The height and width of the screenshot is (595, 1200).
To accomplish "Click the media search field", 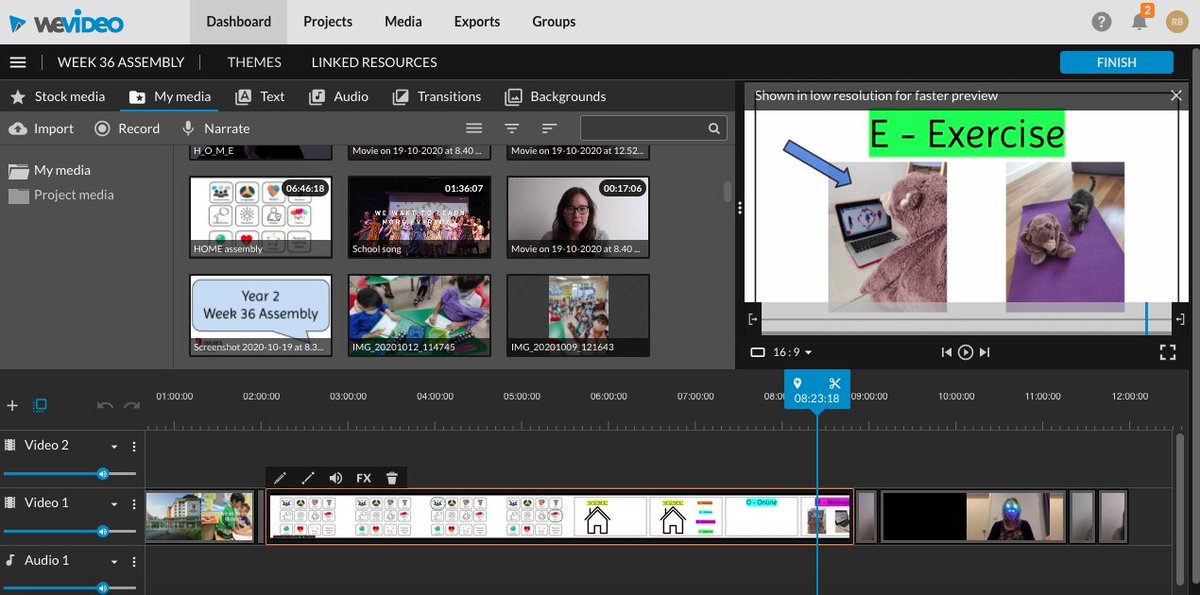I will pyautogui.click(x=653, y=128).
